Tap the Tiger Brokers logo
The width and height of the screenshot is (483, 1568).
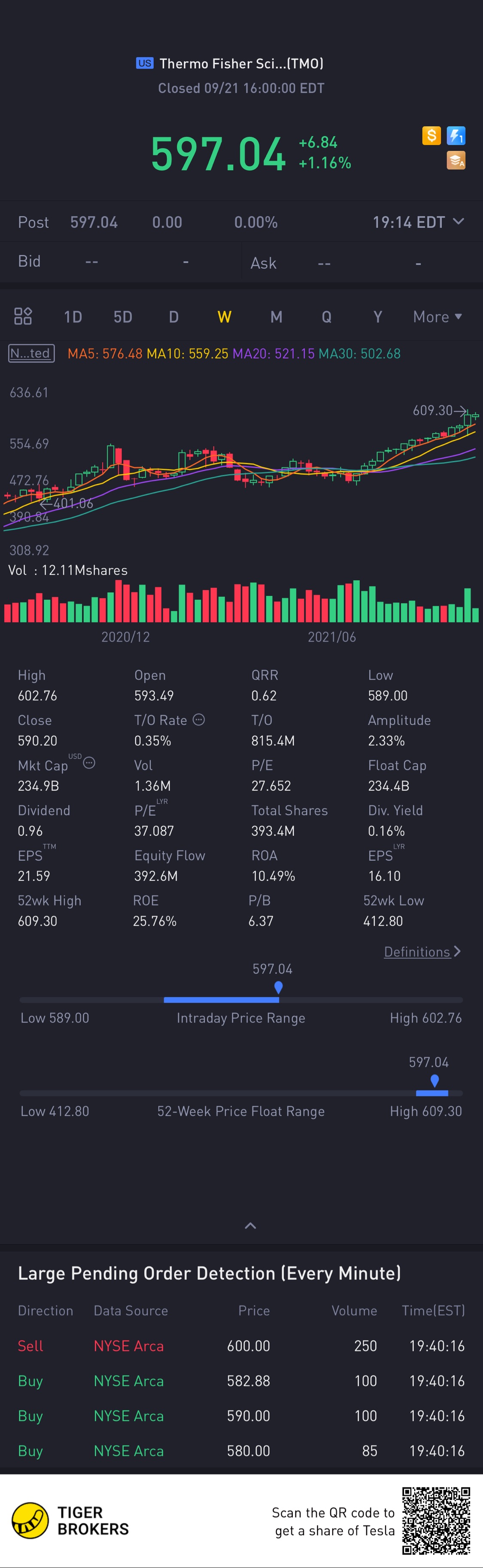(71, 1520)
